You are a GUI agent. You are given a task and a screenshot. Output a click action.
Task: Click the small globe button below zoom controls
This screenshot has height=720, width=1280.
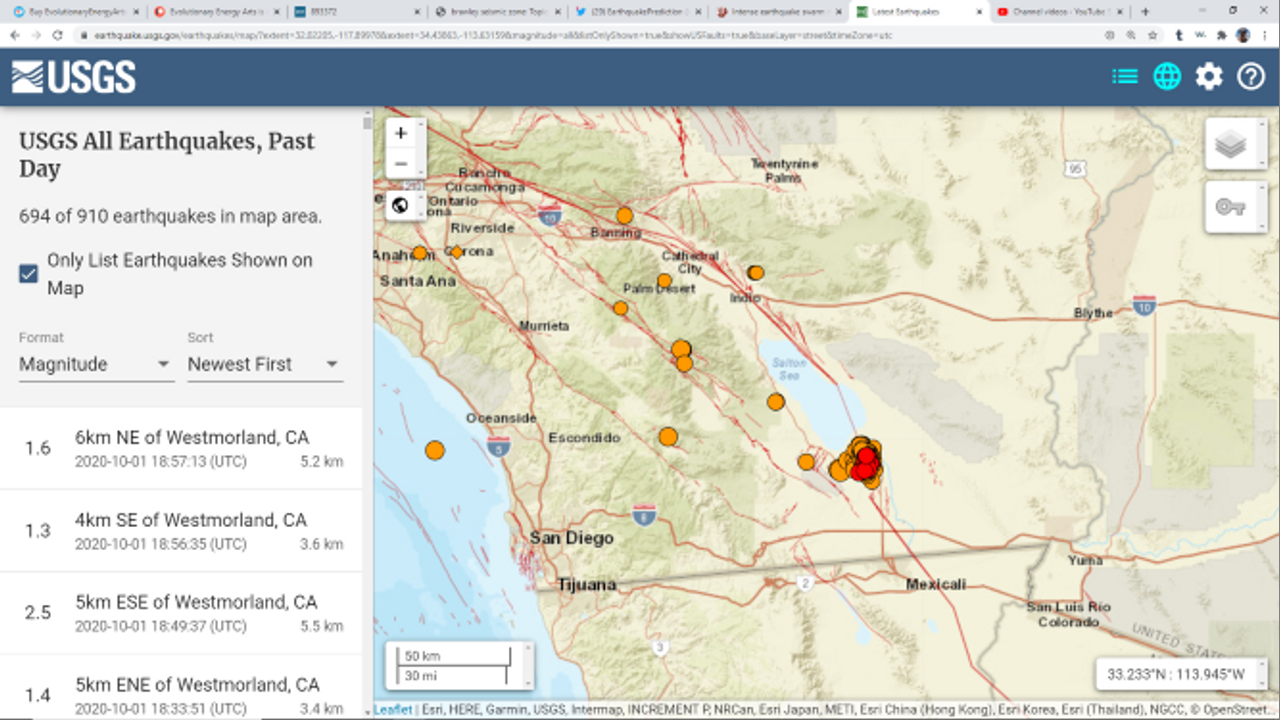400,206
